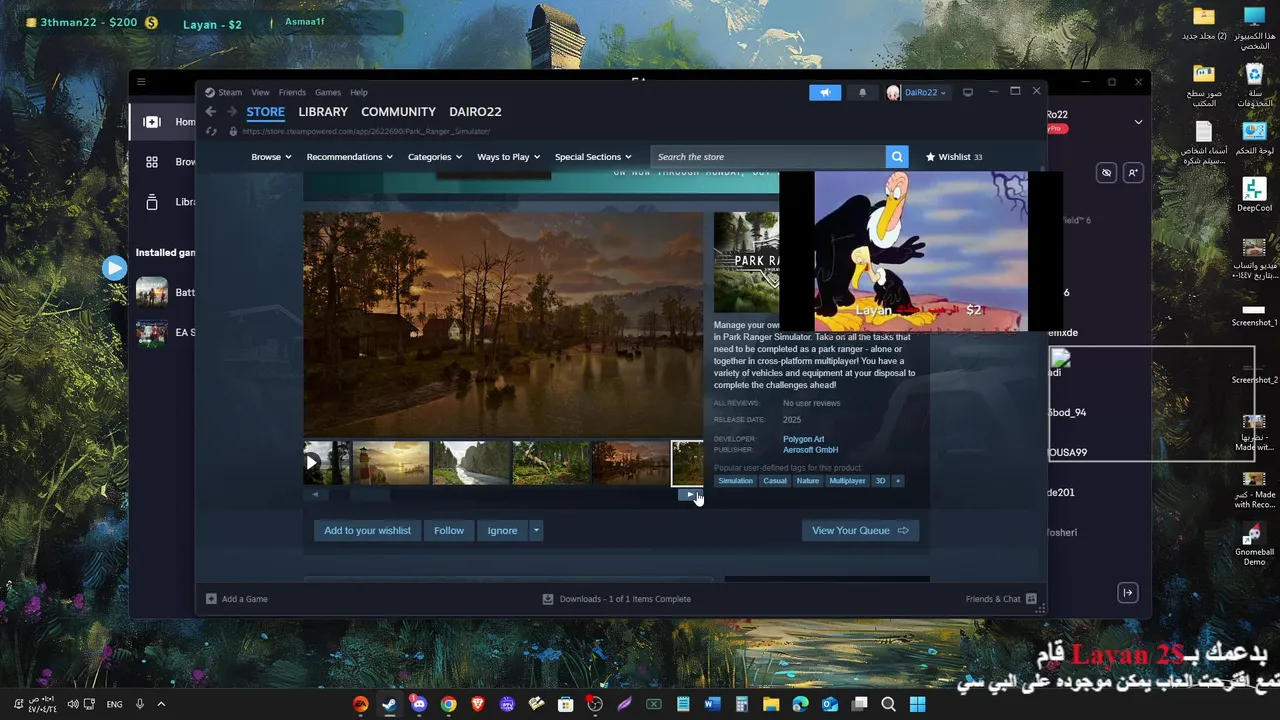Open Gnomeball Demo desktop shortcut
The width and height of the screenshot is (1280, 720).
click(x=1254, y=545)
